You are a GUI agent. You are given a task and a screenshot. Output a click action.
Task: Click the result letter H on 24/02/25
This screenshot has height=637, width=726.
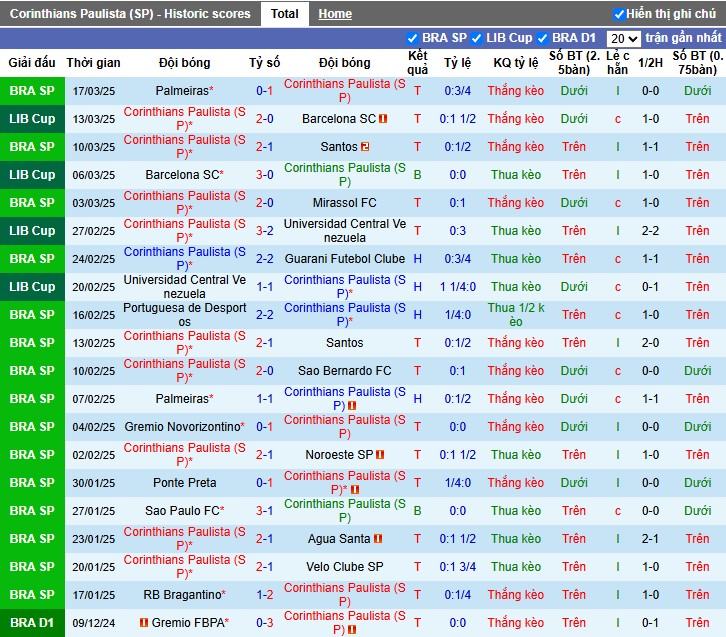pyautogui.click(x=417, y=259)
